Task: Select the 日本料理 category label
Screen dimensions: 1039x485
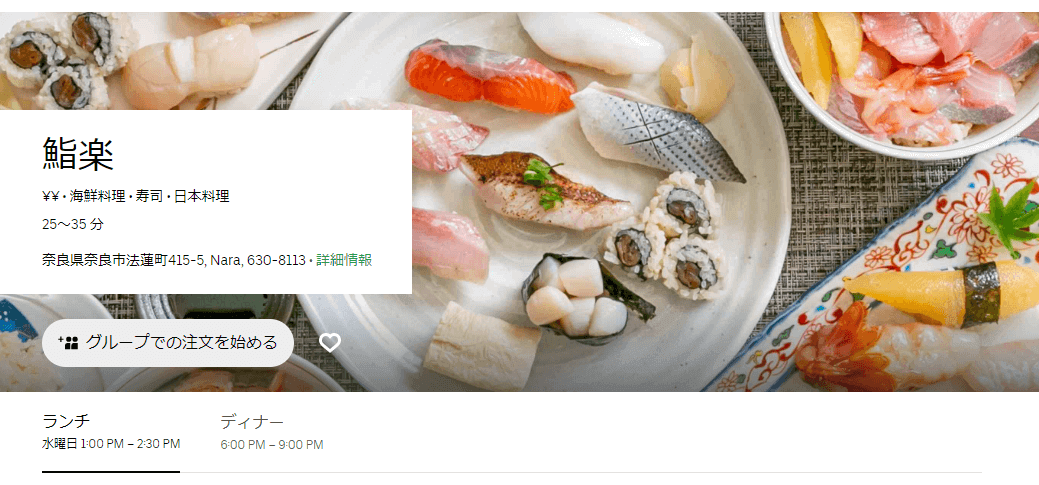Action: tap(201, 196)
